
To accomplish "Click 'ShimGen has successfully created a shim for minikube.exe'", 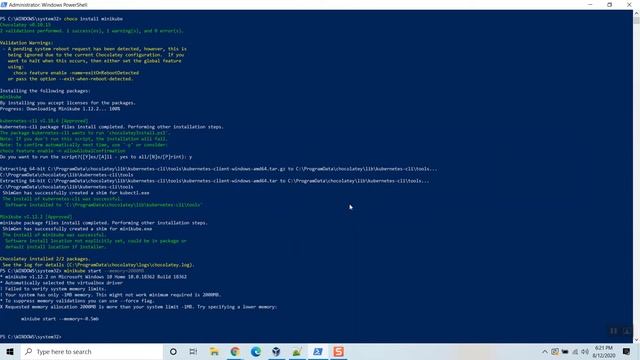I will click(x=77, y=229).
